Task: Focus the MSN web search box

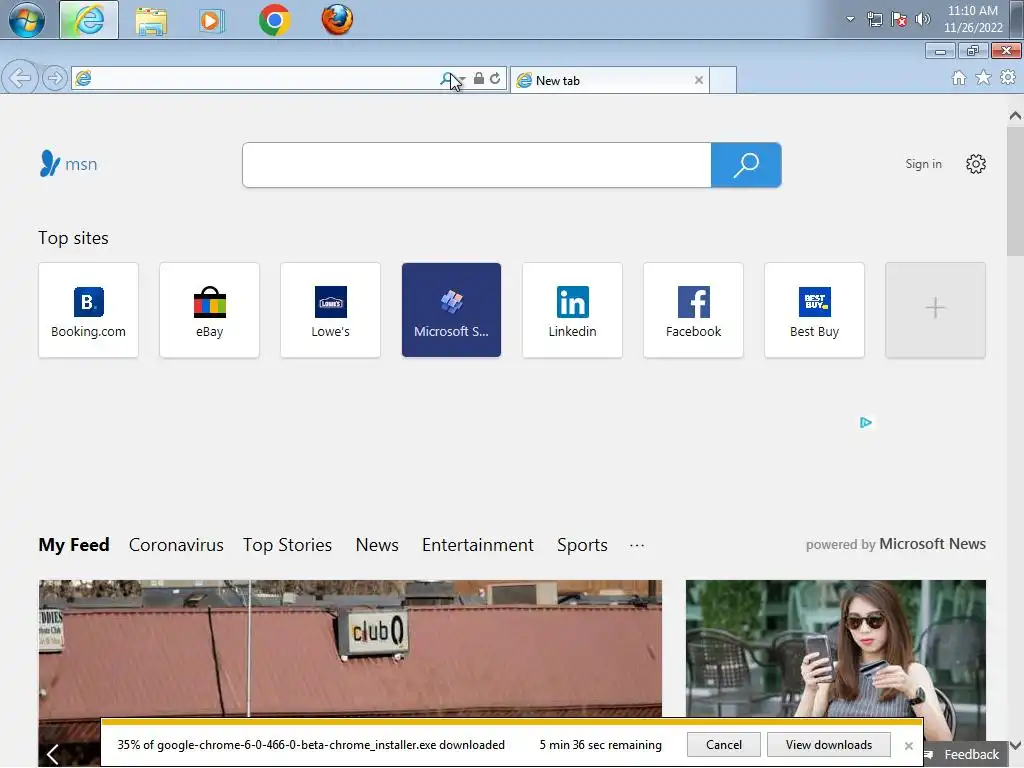Action: (x=477, y=165)
